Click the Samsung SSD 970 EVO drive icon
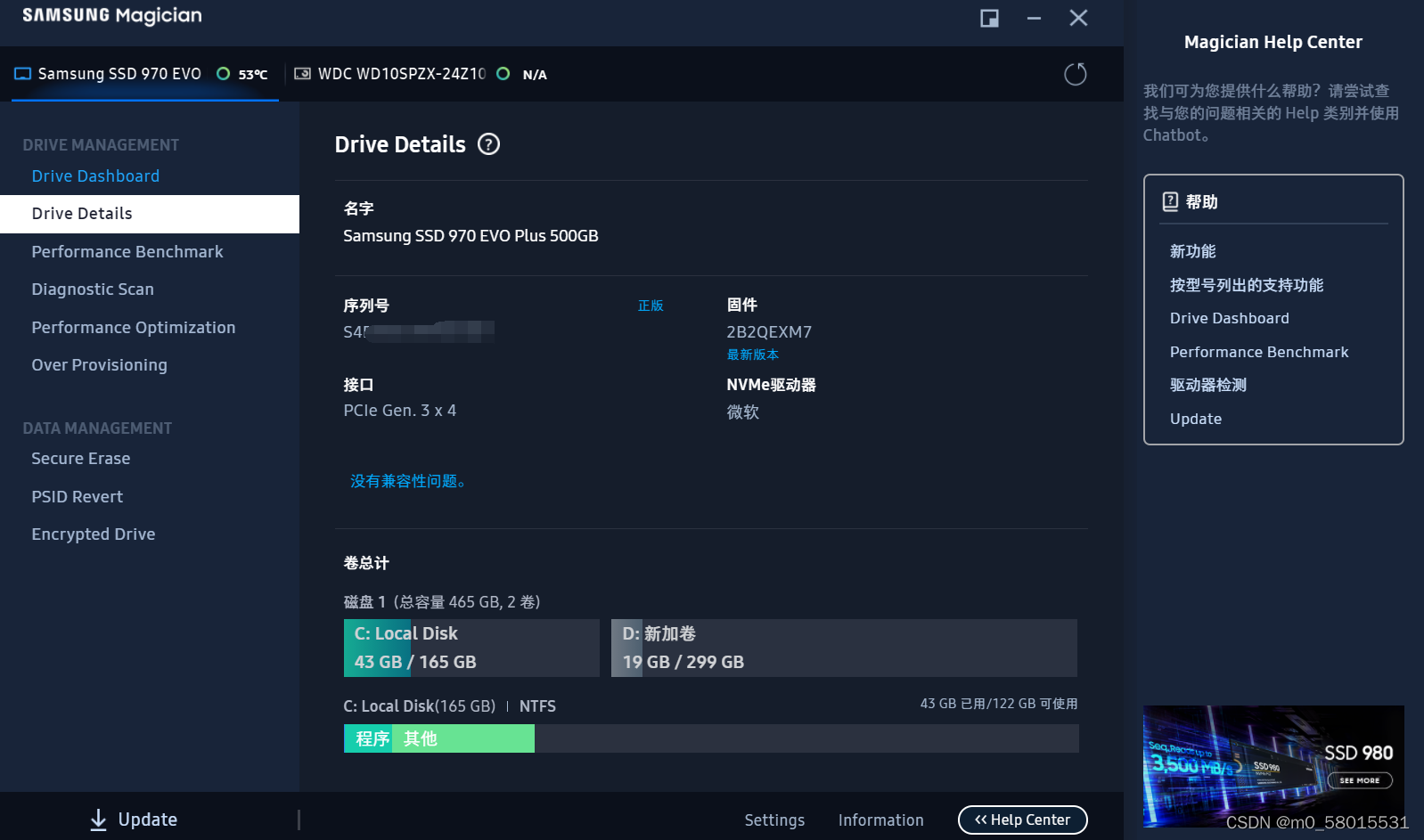Viewport: 1424px width, 840px height. 23,74
